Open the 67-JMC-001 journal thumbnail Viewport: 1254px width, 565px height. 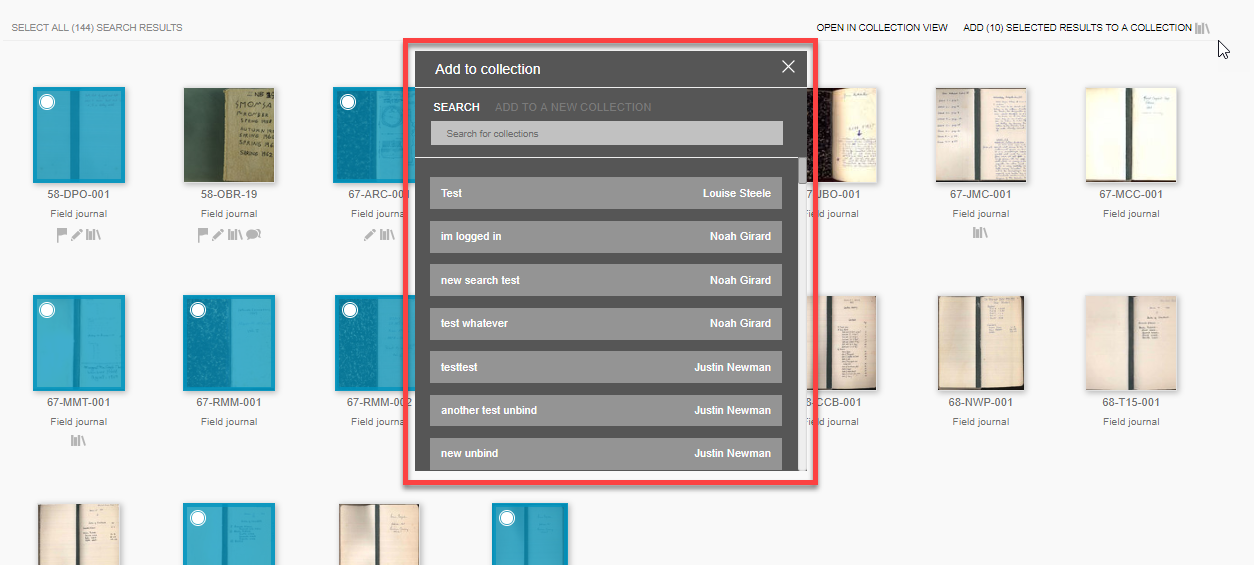pyautogui.click(x=981, y=135)
